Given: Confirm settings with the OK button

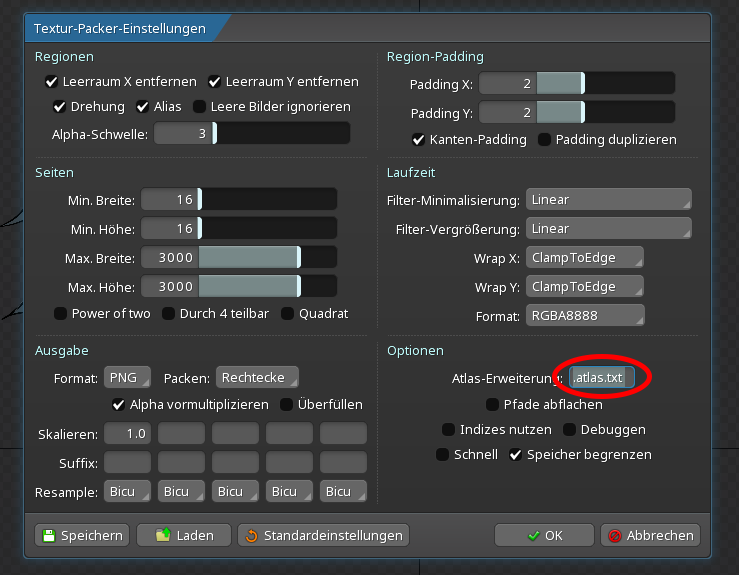Looking at the screenshot, I should coord(544,535).
